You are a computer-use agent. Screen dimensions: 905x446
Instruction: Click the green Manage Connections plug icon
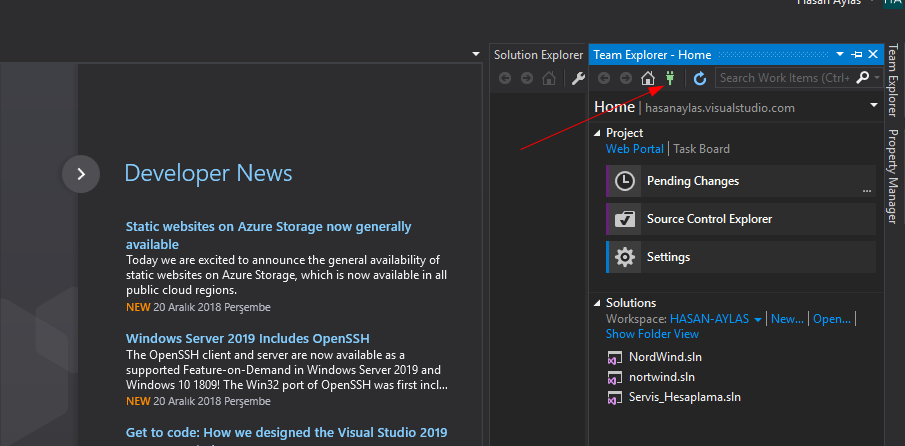point(670,78)
